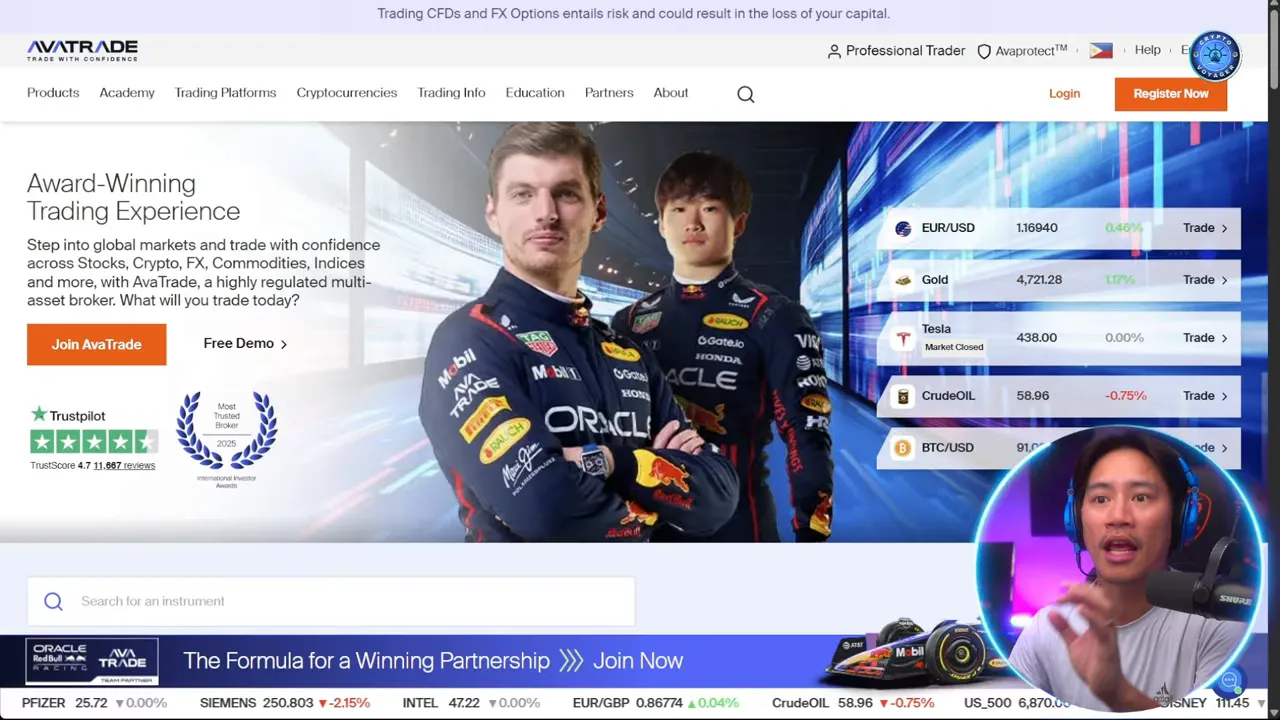Click the Tesla logo icon

click(x=903, y=338)
